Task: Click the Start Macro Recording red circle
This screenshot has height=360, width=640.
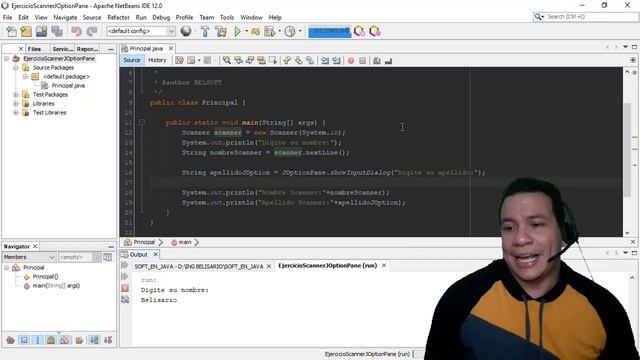Action: click(351, 61)
